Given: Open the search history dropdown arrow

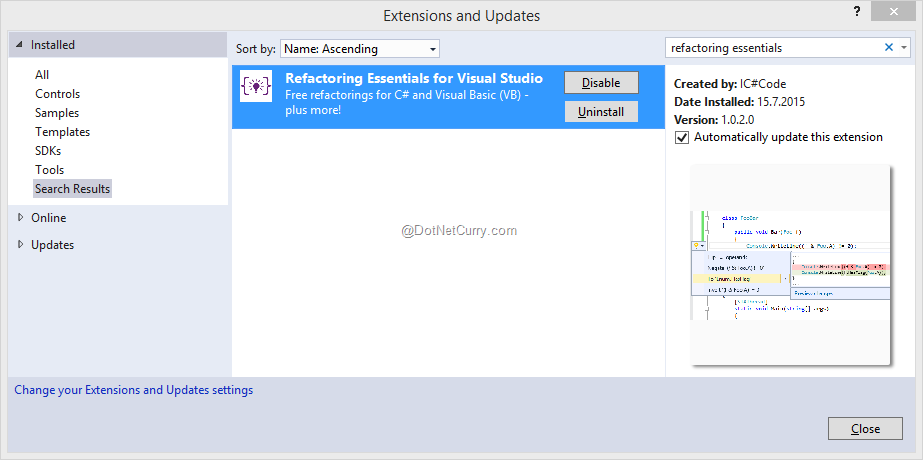Looking at the screenshot, I should (904, 48).
